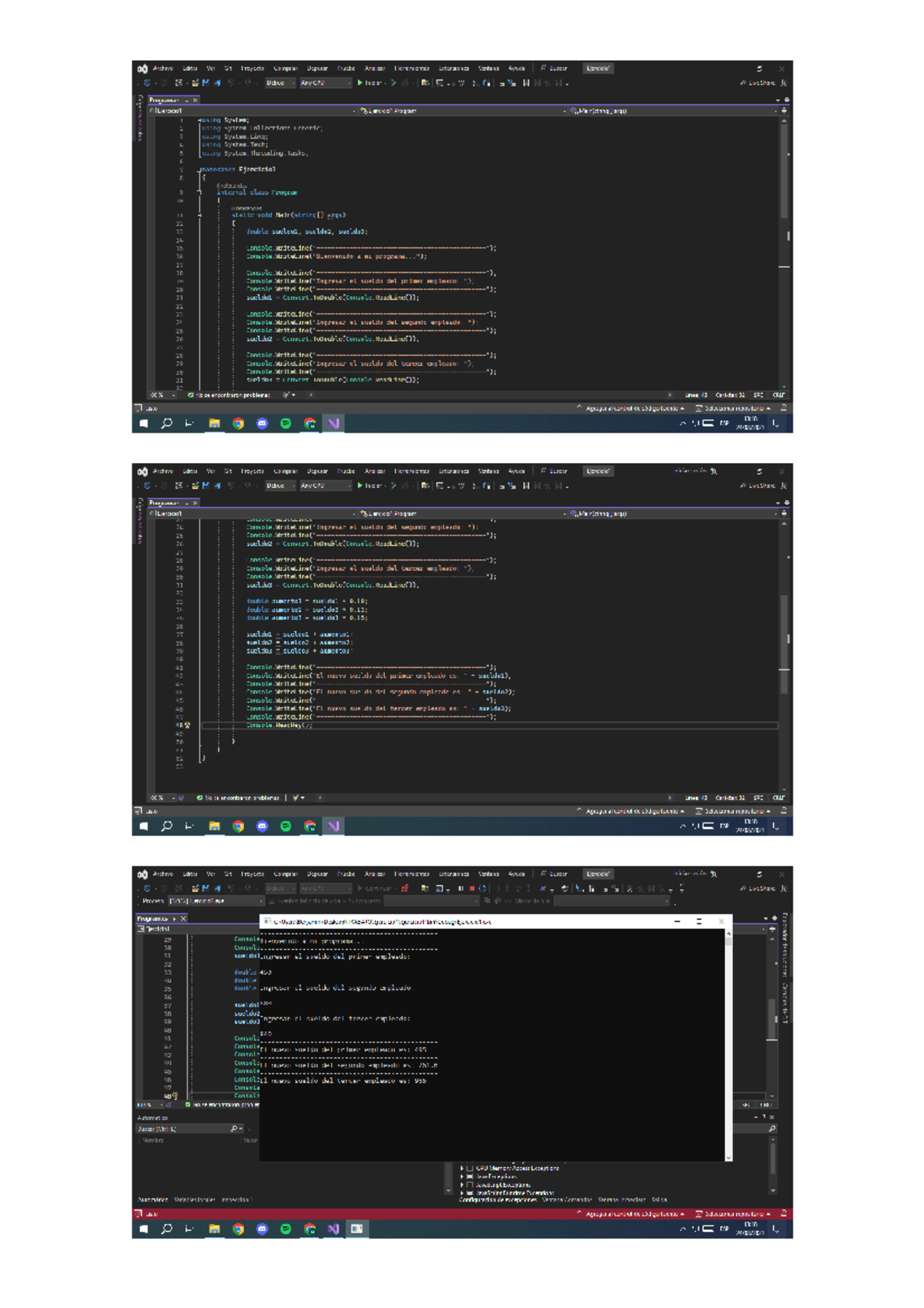Viewport: 924px width, 1308px height.
Task: Click the Hot Reload flame icon beside Continuar
Action: point(405,888)
